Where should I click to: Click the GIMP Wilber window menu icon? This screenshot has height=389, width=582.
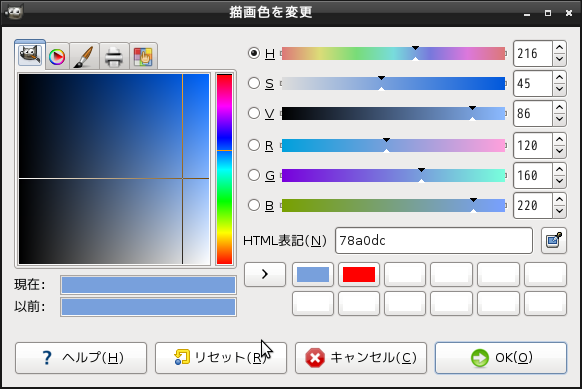click(x=14, y=12)
